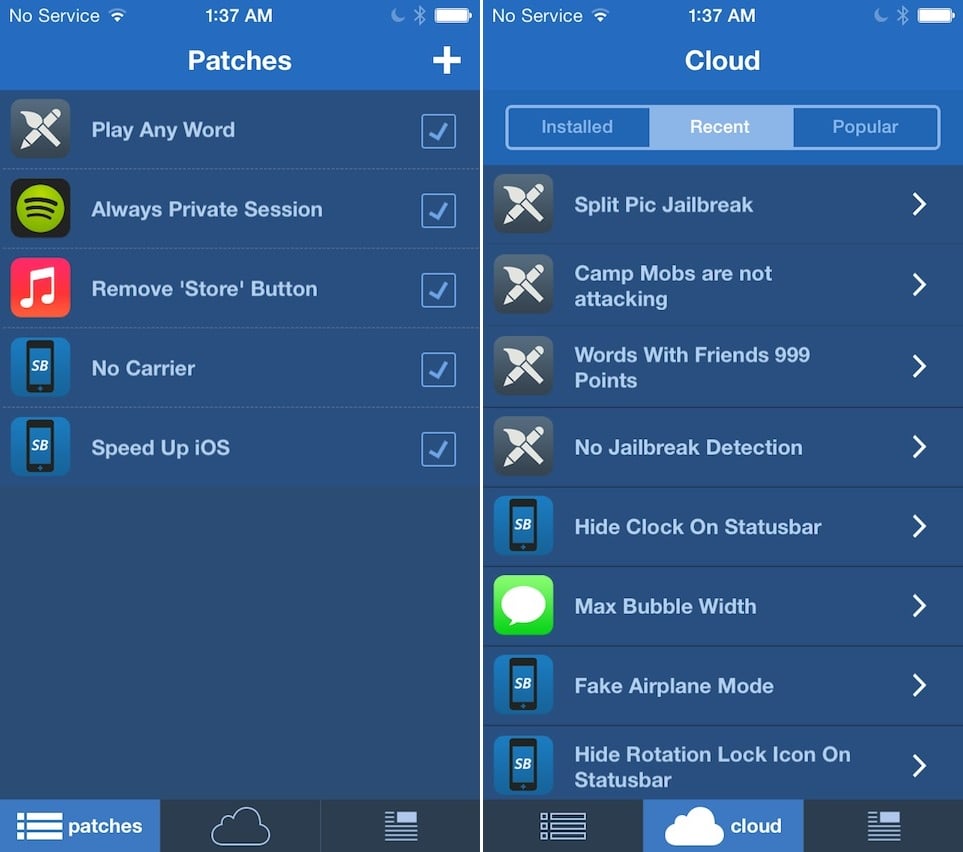Select the cloud tab in Cloud screen

pyautogui.click(x=723, y=826)
